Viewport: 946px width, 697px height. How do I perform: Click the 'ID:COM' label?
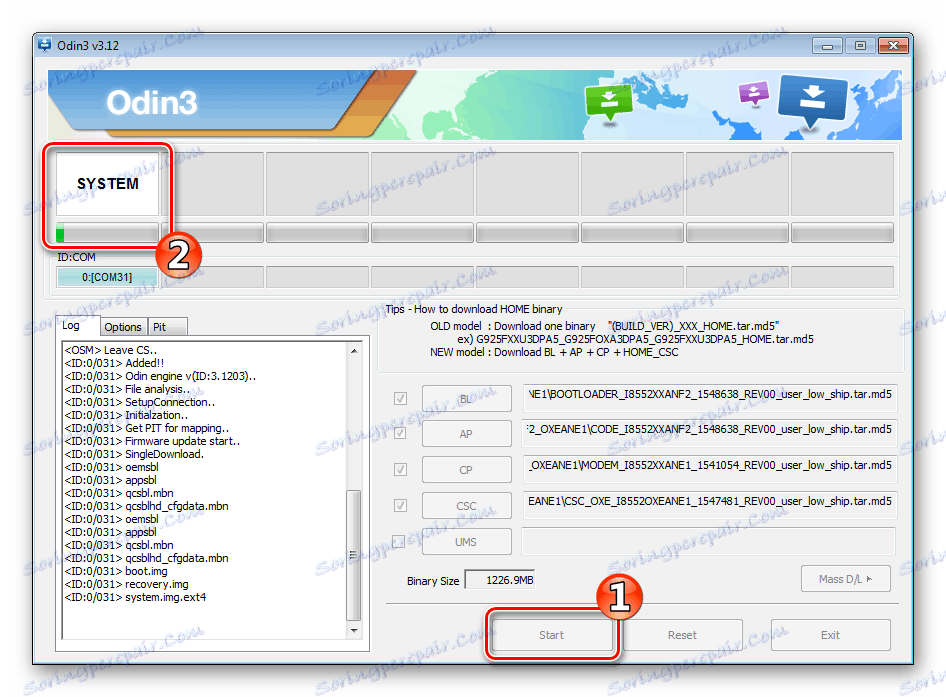click(76, 257)
